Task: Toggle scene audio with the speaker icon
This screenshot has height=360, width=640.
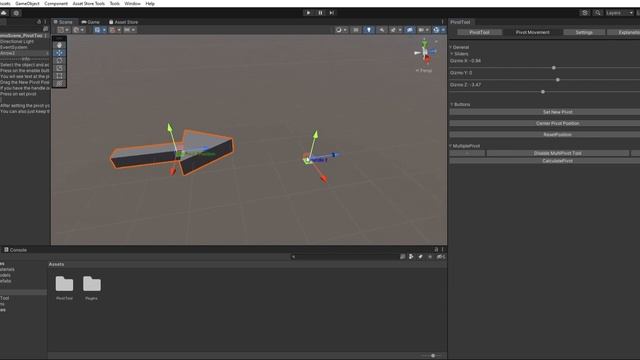Action: pyautogui.click(x=382, y=30)
